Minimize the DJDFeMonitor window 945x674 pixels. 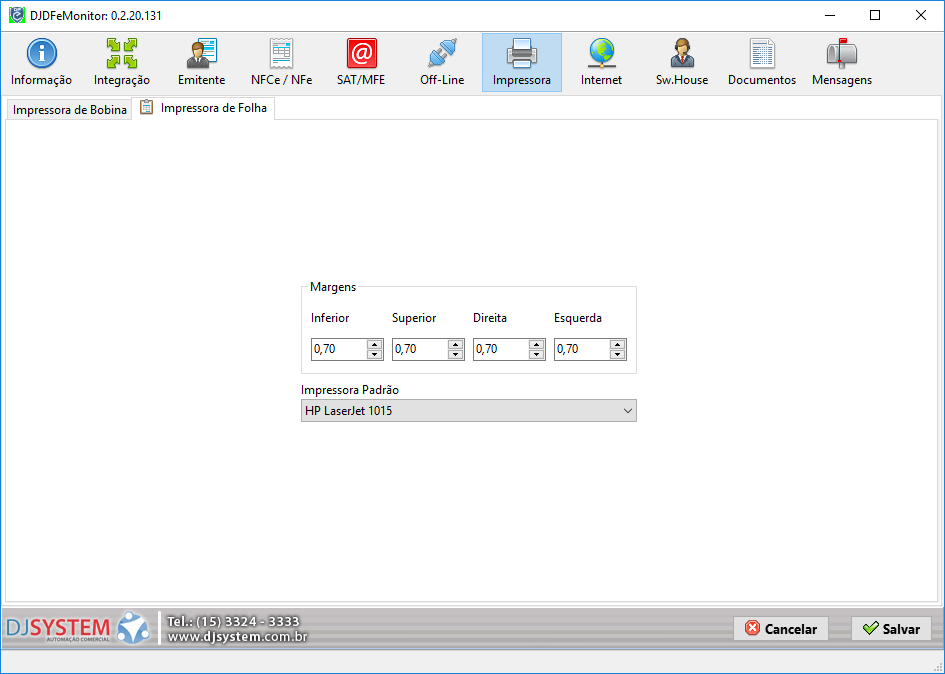click(x=830, y=15)
